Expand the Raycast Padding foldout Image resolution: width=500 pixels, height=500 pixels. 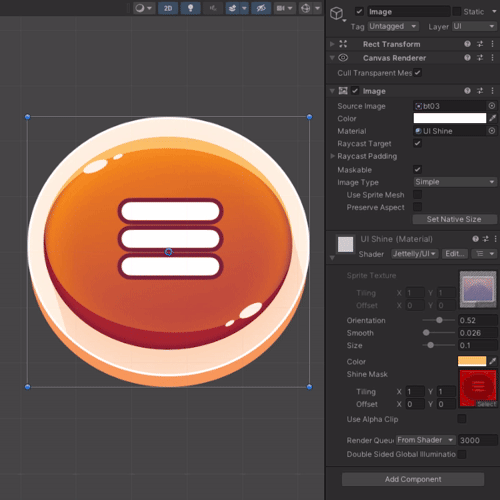tap(332, 156)
